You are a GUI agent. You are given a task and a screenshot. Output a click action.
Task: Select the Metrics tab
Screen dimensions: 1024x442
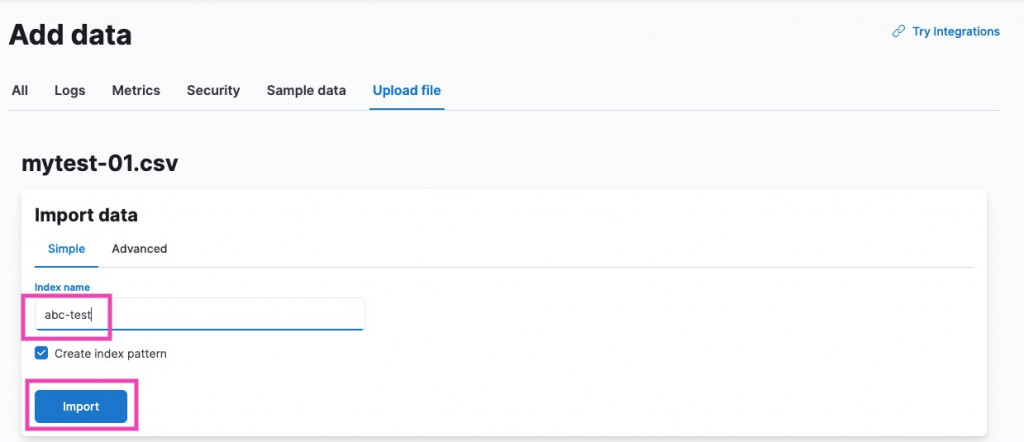pyautogui.click(x=136, y=90)
